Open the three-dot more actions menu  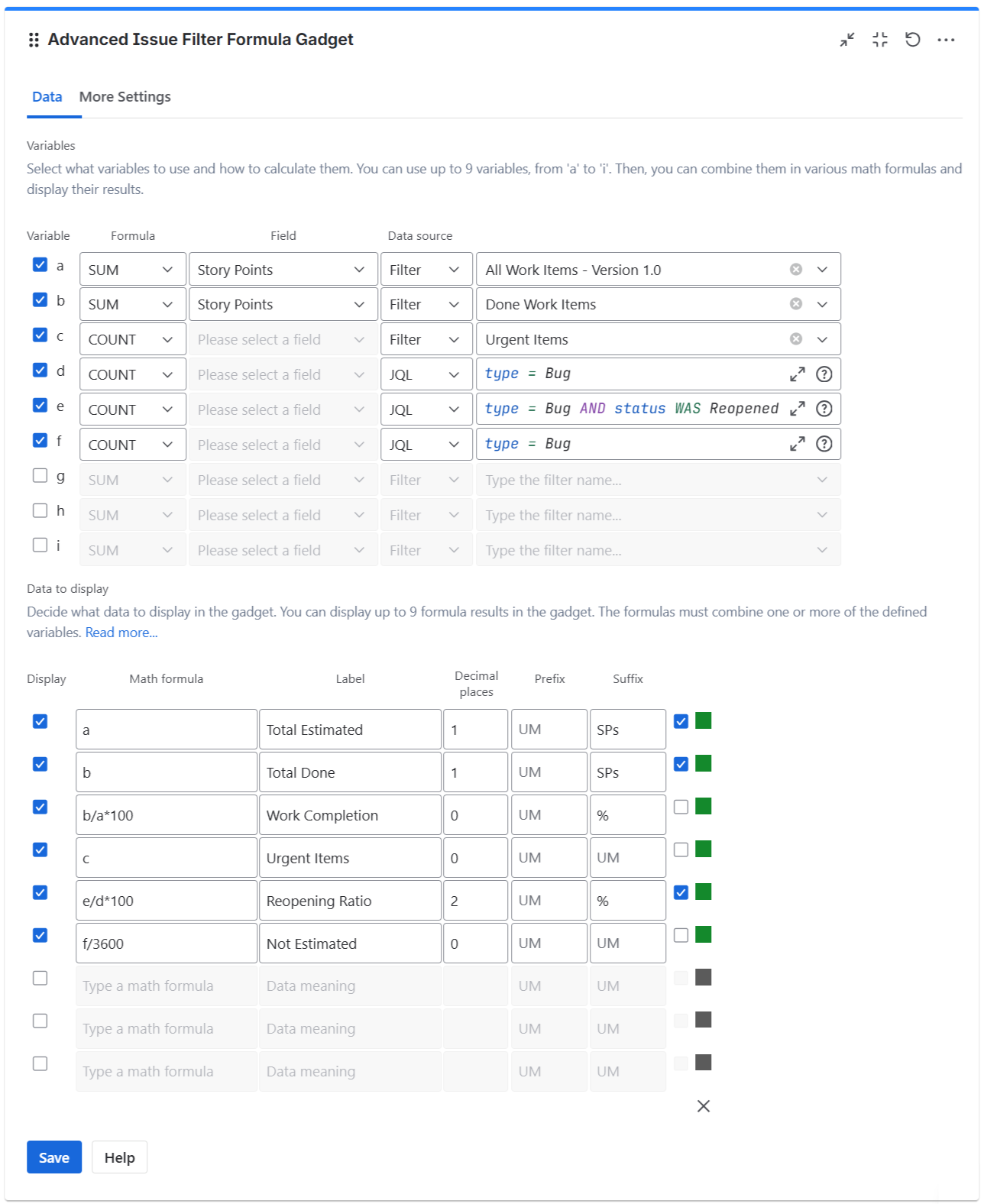tap(946, 40)
